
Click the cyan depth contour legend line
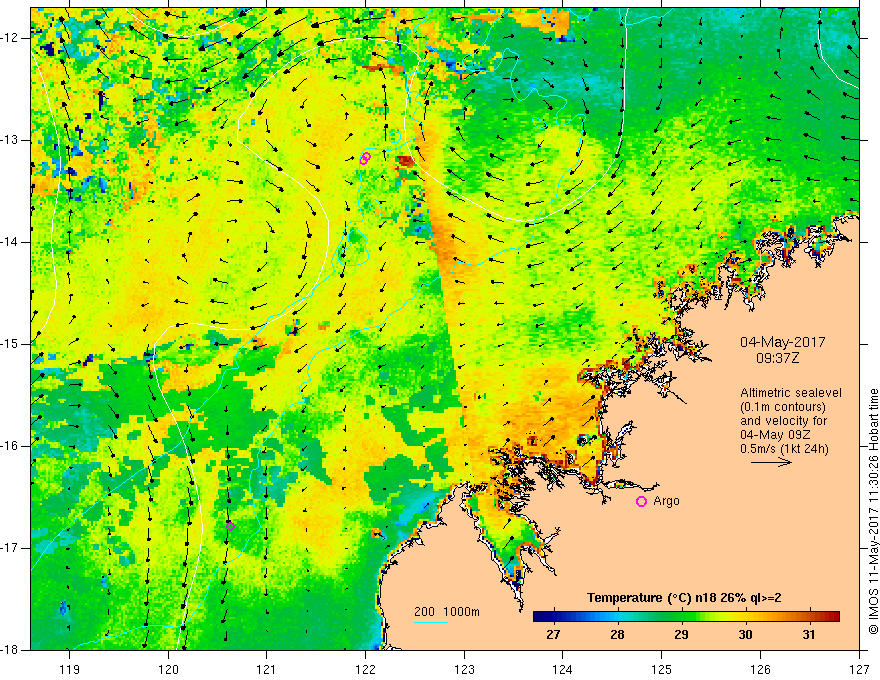click(430, 622)
